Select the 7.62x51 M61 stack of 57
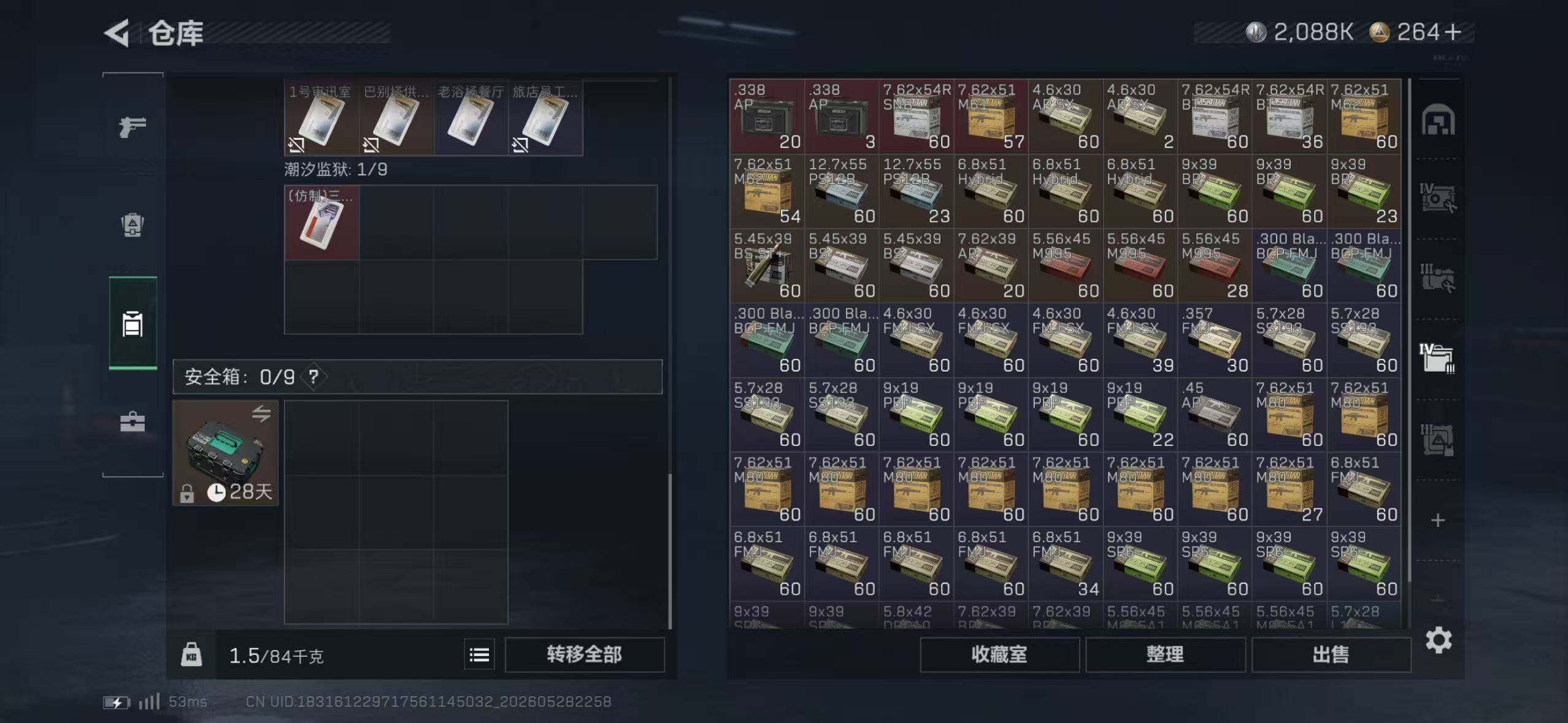 991,117
